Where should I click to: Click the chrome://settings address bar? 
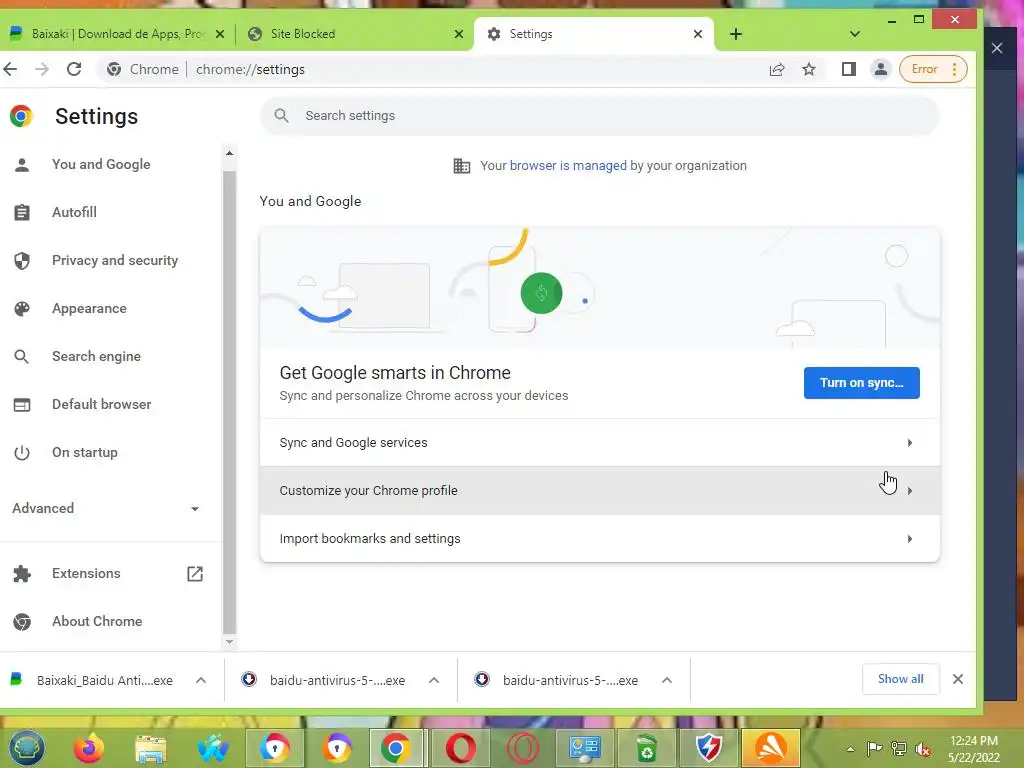[x=431, y=69]
